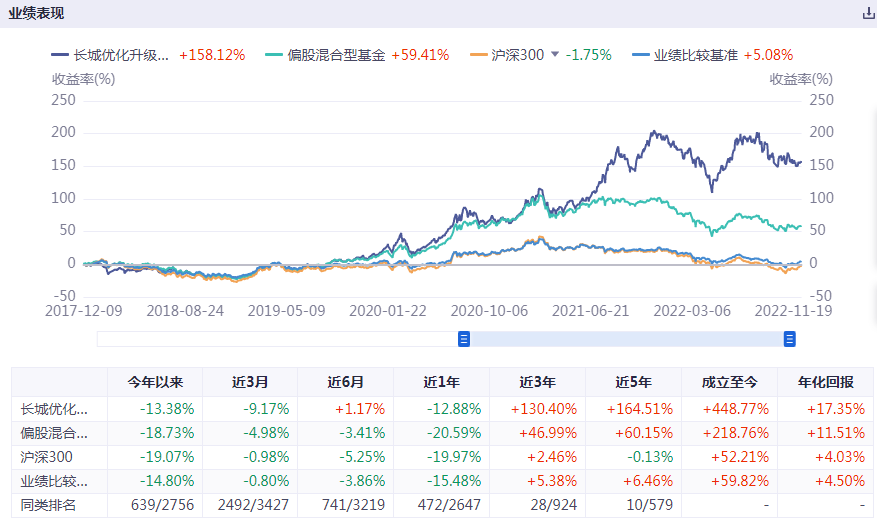The height and width of the screenshot is (522, 877).
Task: Click the 近1年 column header
Action: [x=441, y=382]
